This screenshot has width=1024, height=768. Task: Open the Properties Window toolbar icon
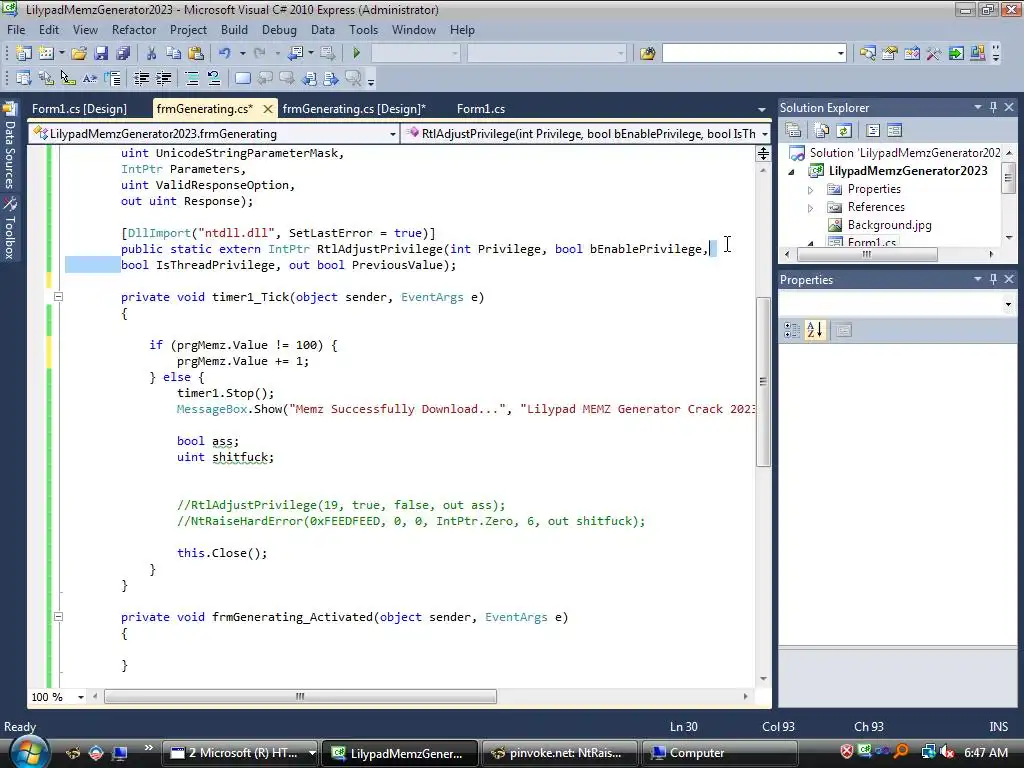889,53
